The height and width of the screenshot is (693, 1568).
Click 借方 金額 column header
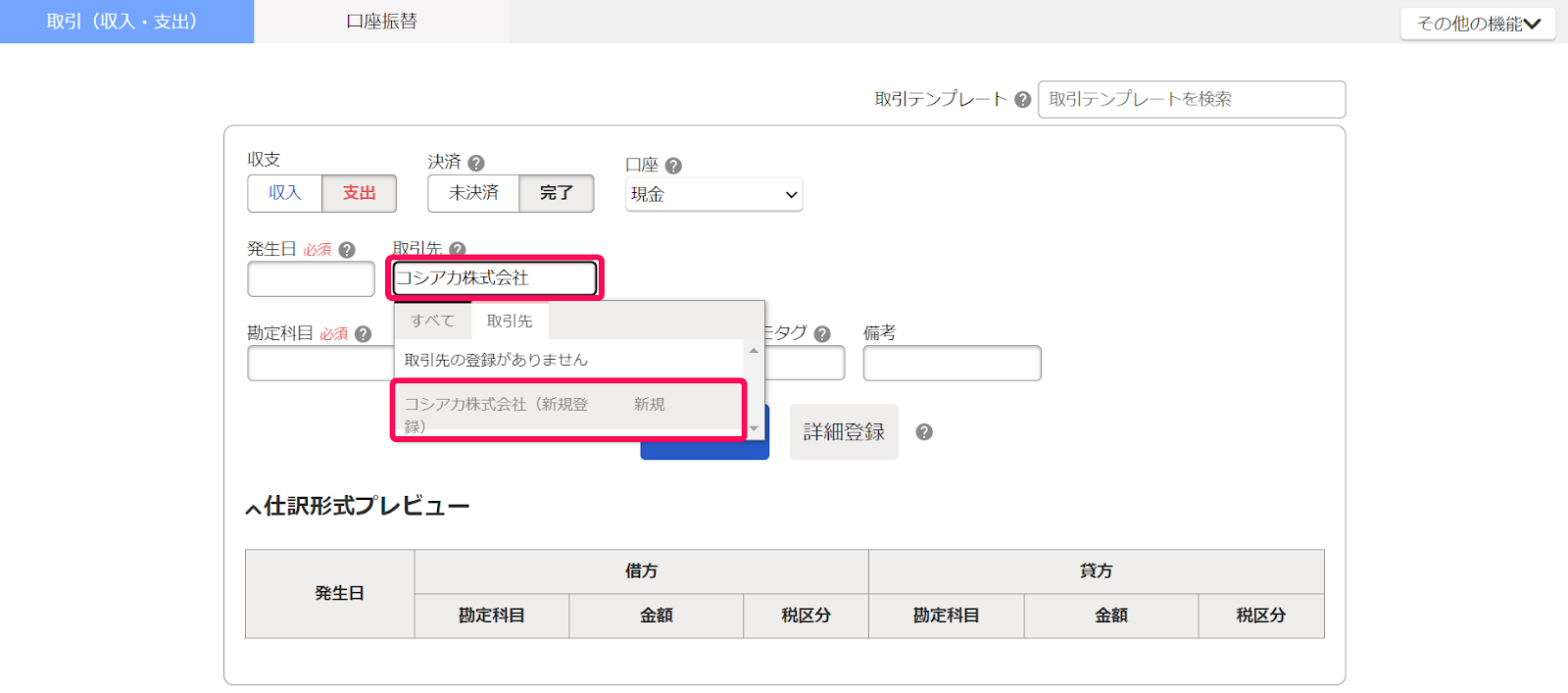(657, 616)
